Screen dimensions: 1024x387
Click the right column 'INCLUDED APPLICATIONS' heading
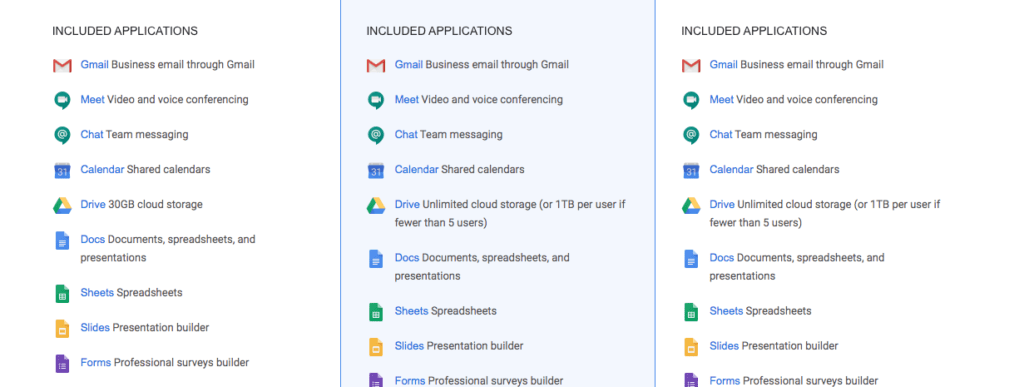754,31
